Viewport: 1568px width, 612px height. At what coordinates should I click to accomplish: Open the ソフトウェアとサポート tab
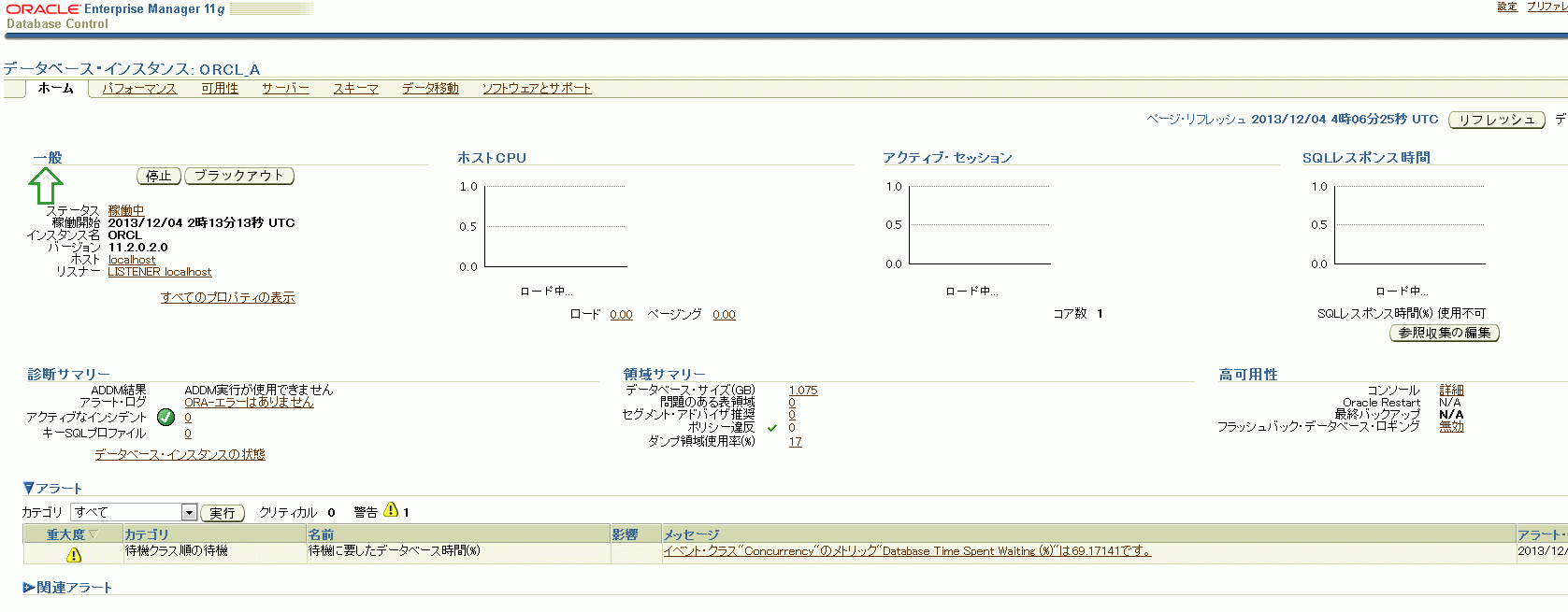(537, 89)
